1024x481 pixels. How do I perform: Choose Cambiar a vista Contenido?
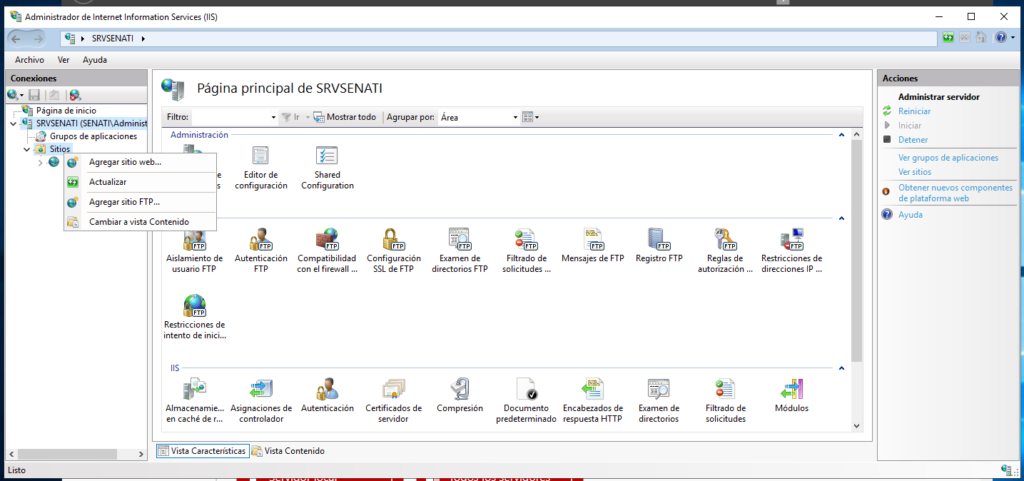140,222
